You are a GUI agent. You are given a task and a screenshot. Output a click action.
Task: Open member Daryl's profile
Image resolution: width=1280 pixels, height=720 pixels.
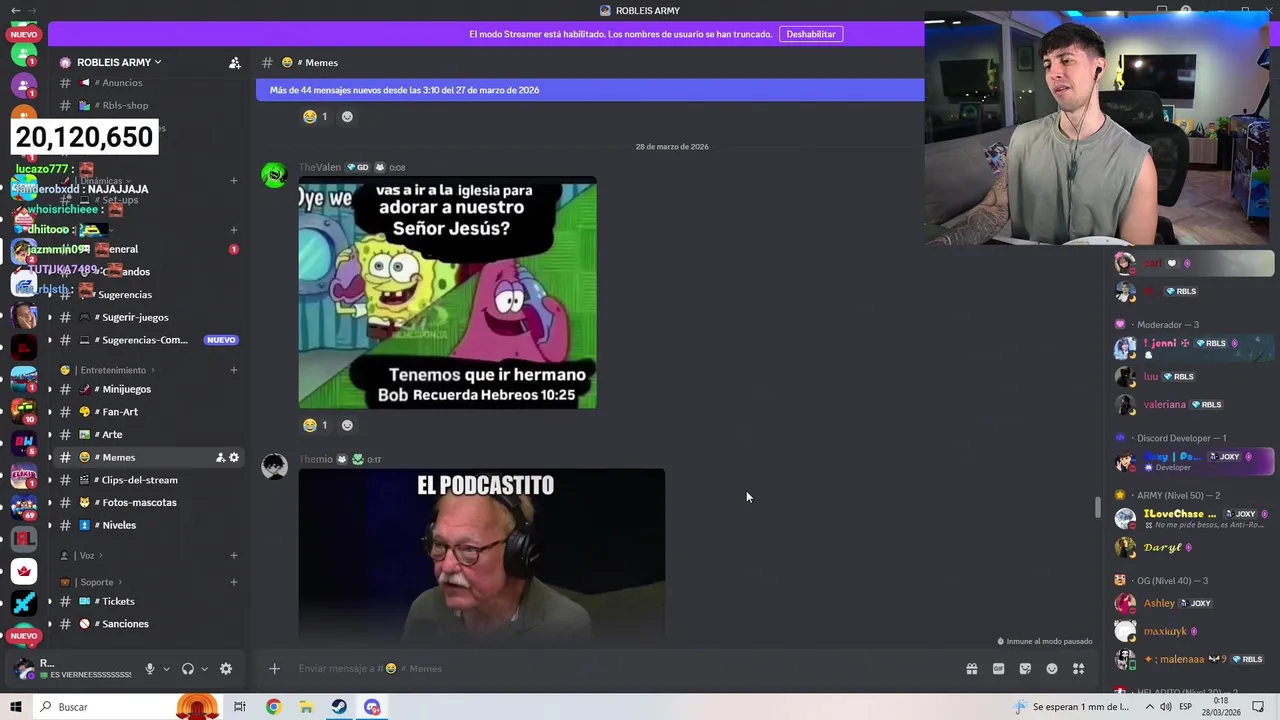(x=1163, y=547)
